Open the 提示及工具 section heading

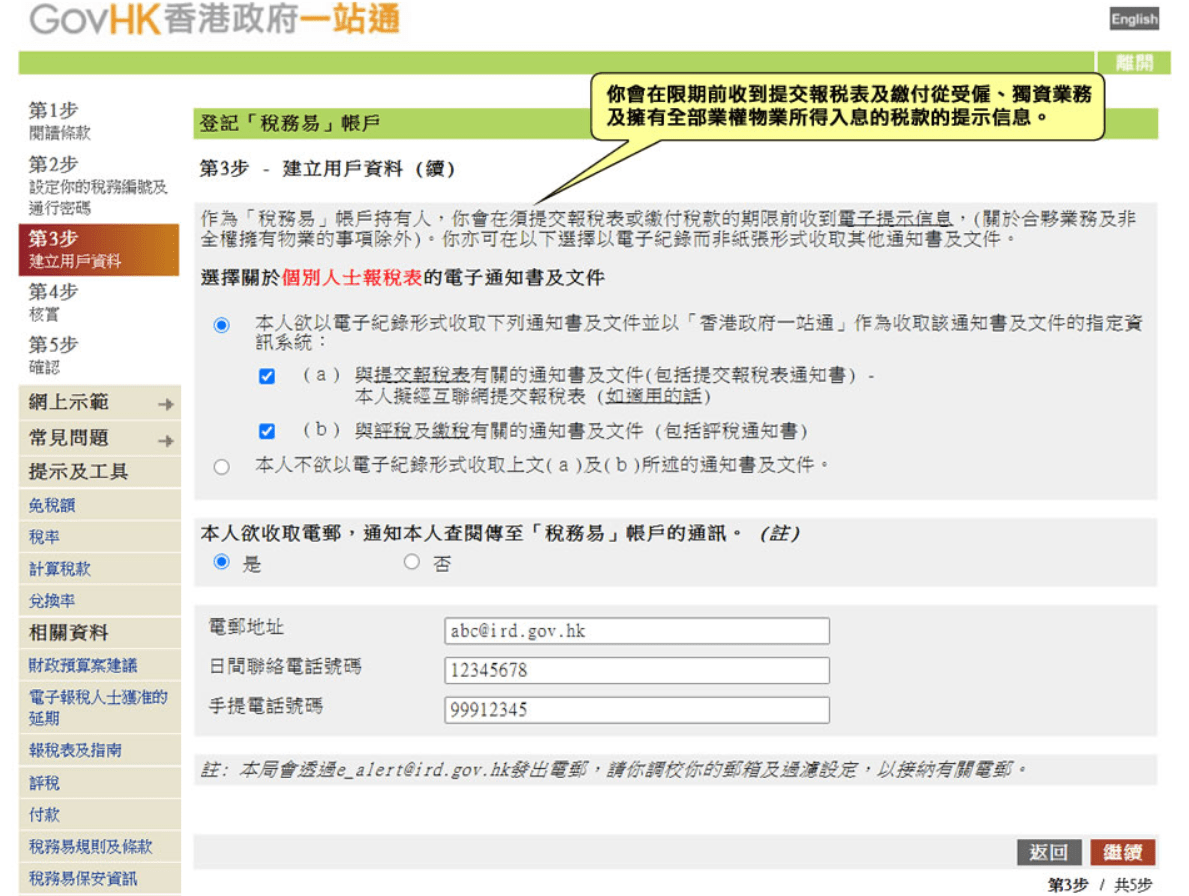[79, 471]
